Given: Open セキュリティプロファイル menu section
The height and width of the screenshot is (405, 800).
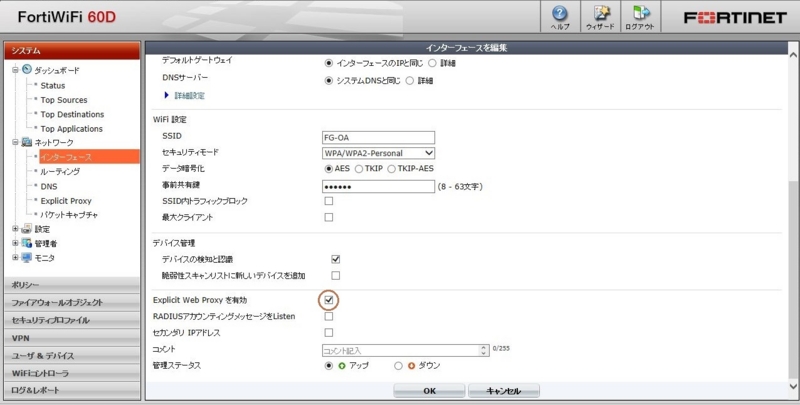Looking at the screenshot, I should click(x=72, y=320).
